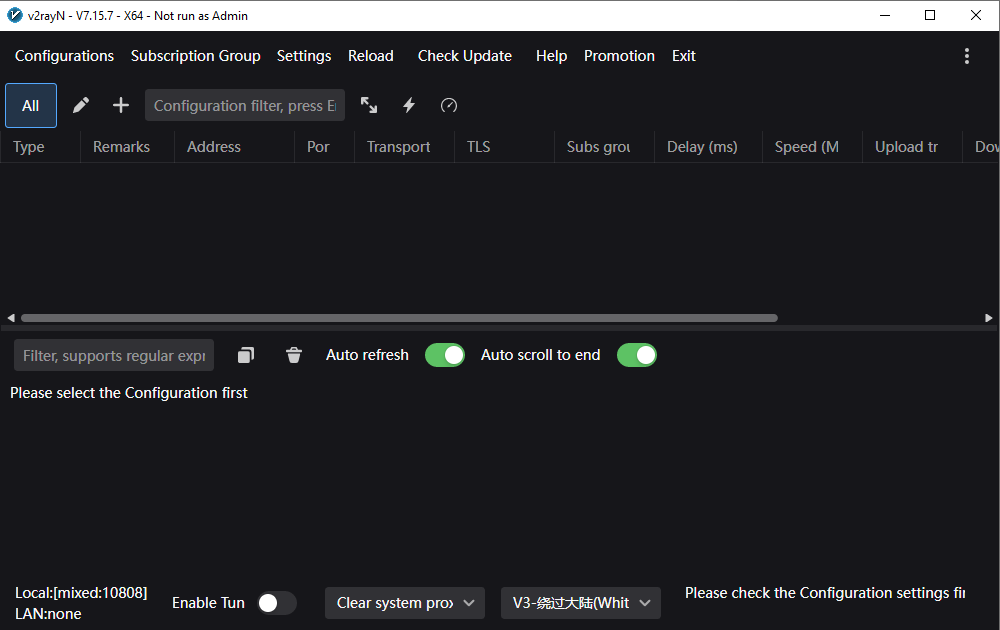
Task: Click the auto column width arrows icon
Action: [369, 105]
